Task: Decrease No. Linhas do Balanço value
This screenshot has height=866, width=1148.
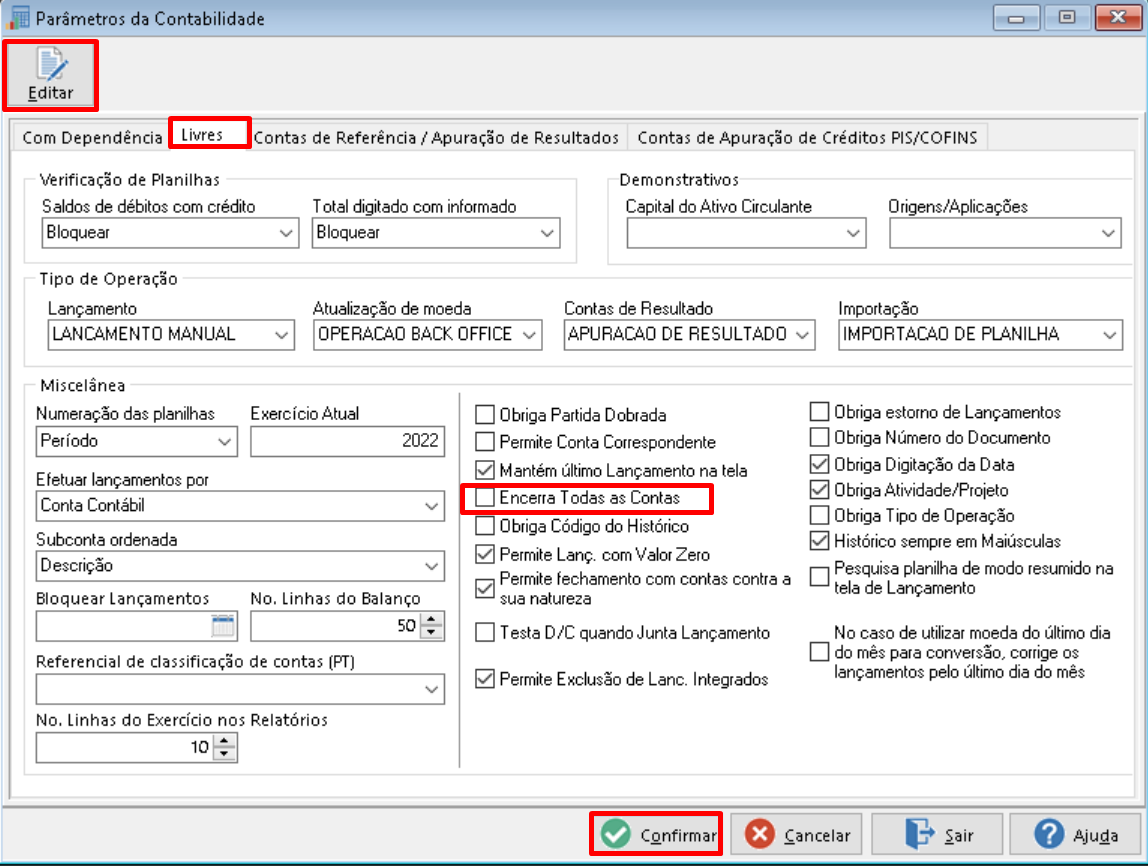Action: [x=432, y=632]
